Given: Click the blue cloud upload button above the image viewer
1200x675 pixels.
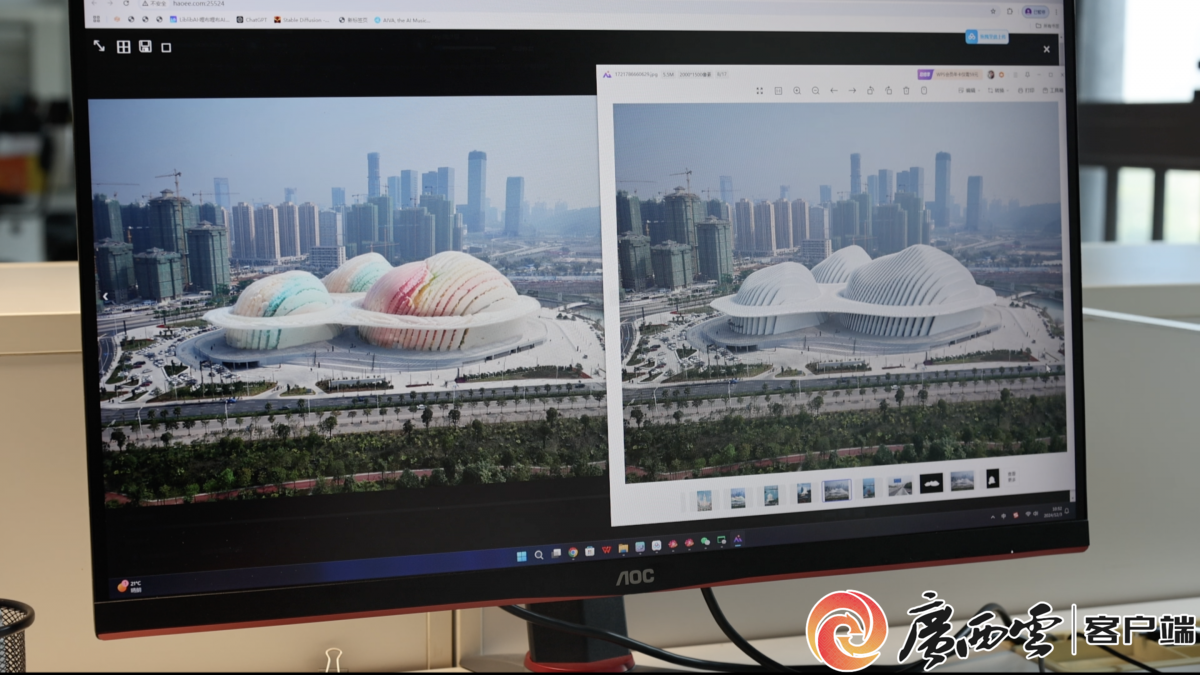Looking at the screenshot, I should coord(986,36).
